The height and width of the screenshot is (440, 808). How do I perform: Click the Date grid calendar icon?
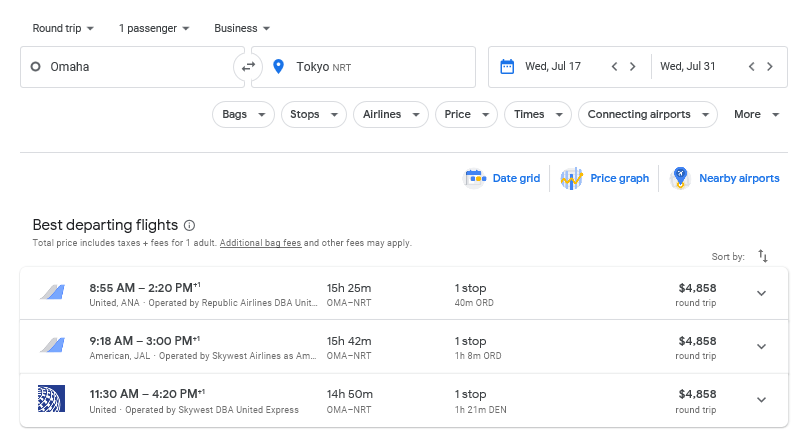[x=475, y=178]
